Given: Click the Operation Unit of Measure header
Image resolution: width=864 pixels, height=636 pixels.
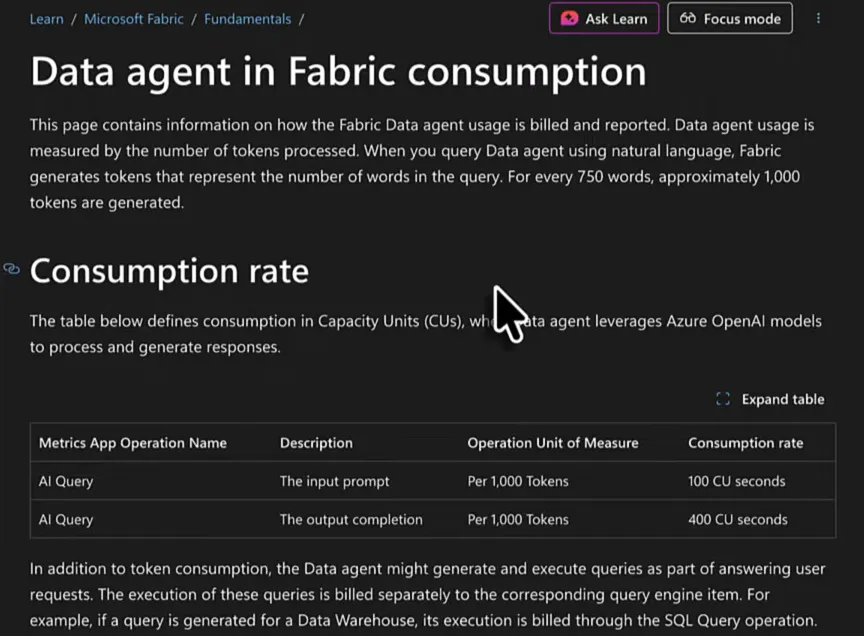Looking at the screenshot, I should click(x=553, y=443).
